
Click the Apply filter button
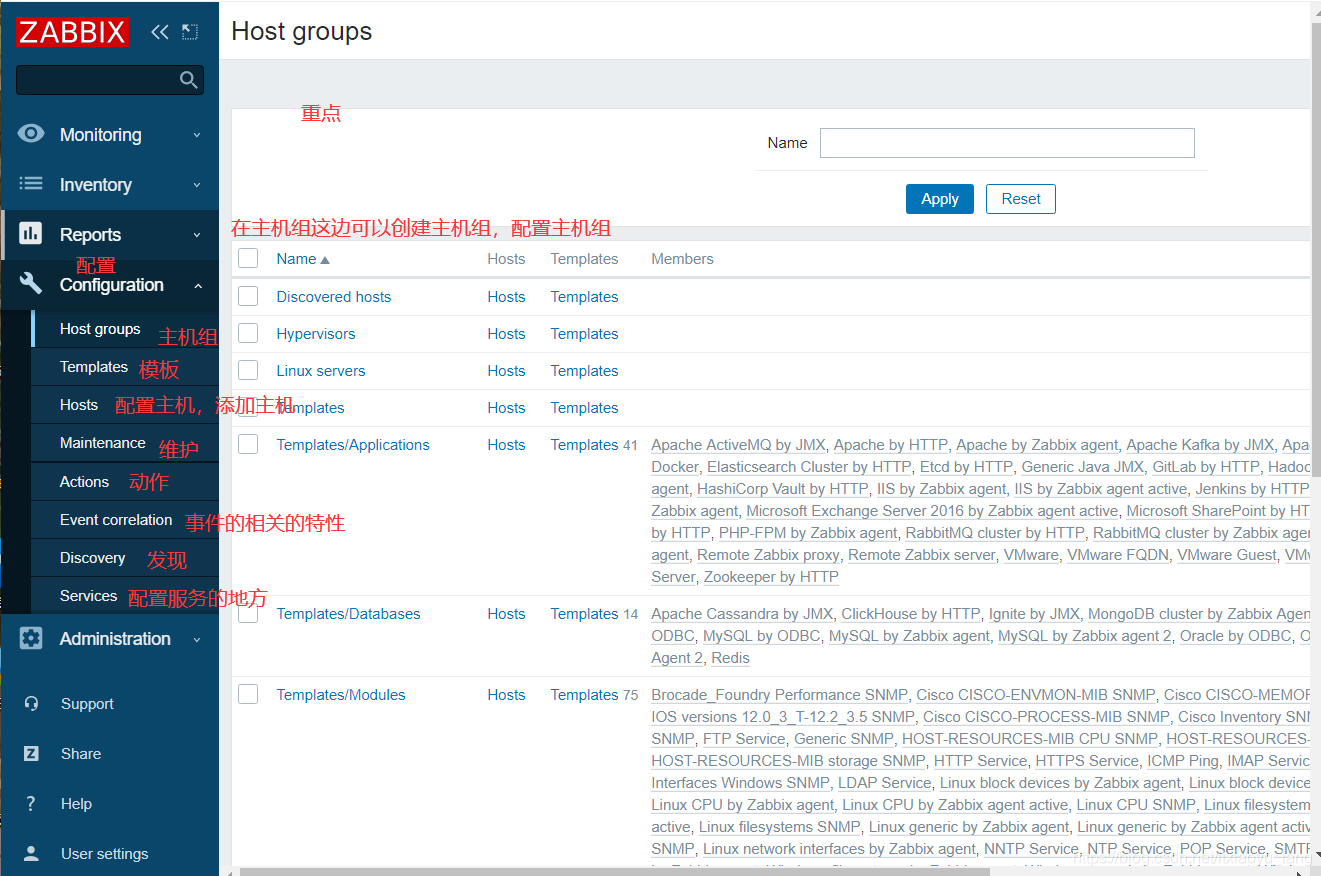(940, 199)
